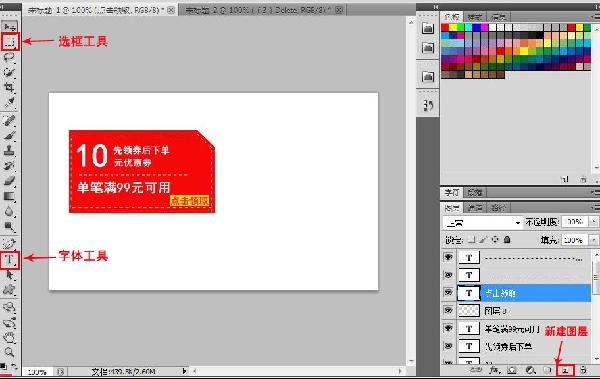The height and width of the screenshot is (379, 600).
Task: Close the second document tab
Action: pyautogui.click(x=339, y=10)
